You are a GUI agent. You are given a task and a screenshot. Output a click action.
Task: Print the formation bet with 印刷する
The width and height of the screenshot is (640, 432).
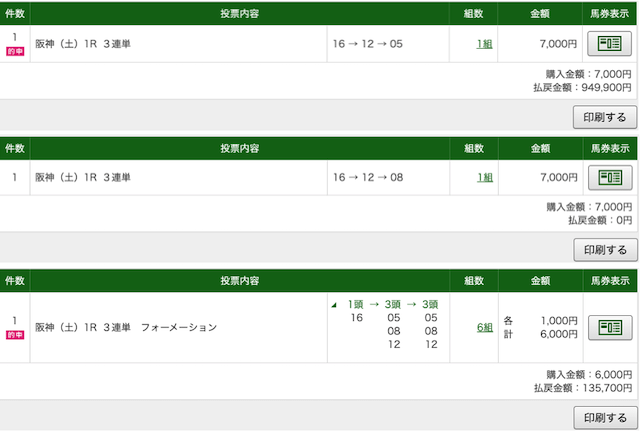point(605,418)
